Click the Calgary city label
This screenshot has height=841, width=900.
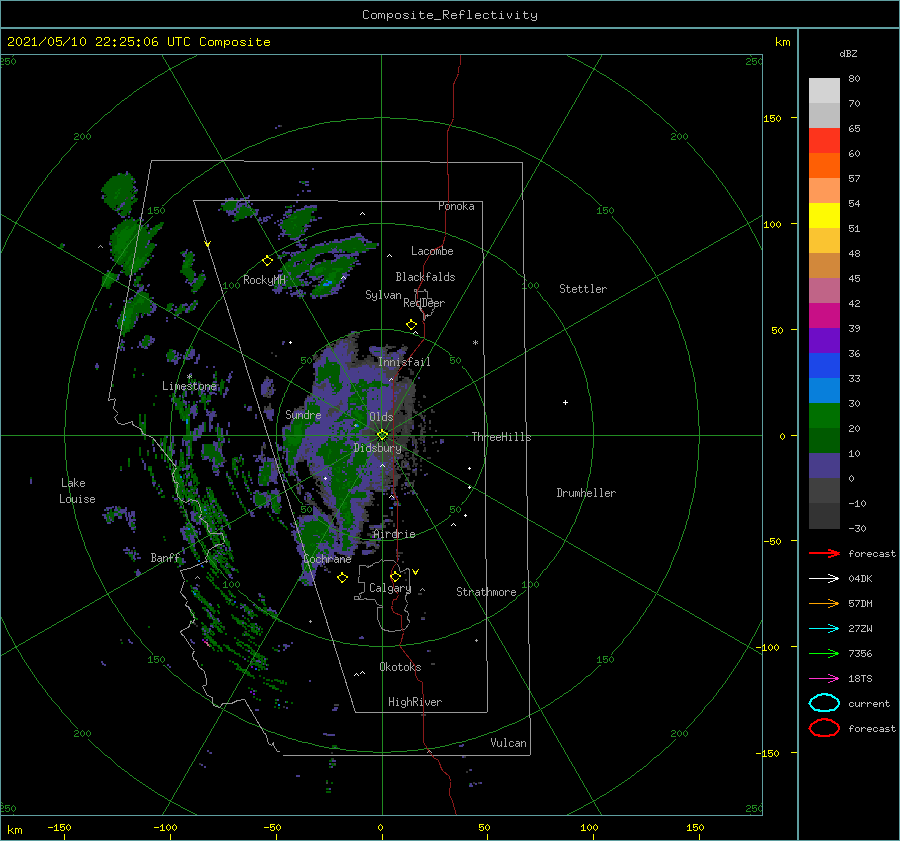[x=390, y=588]
